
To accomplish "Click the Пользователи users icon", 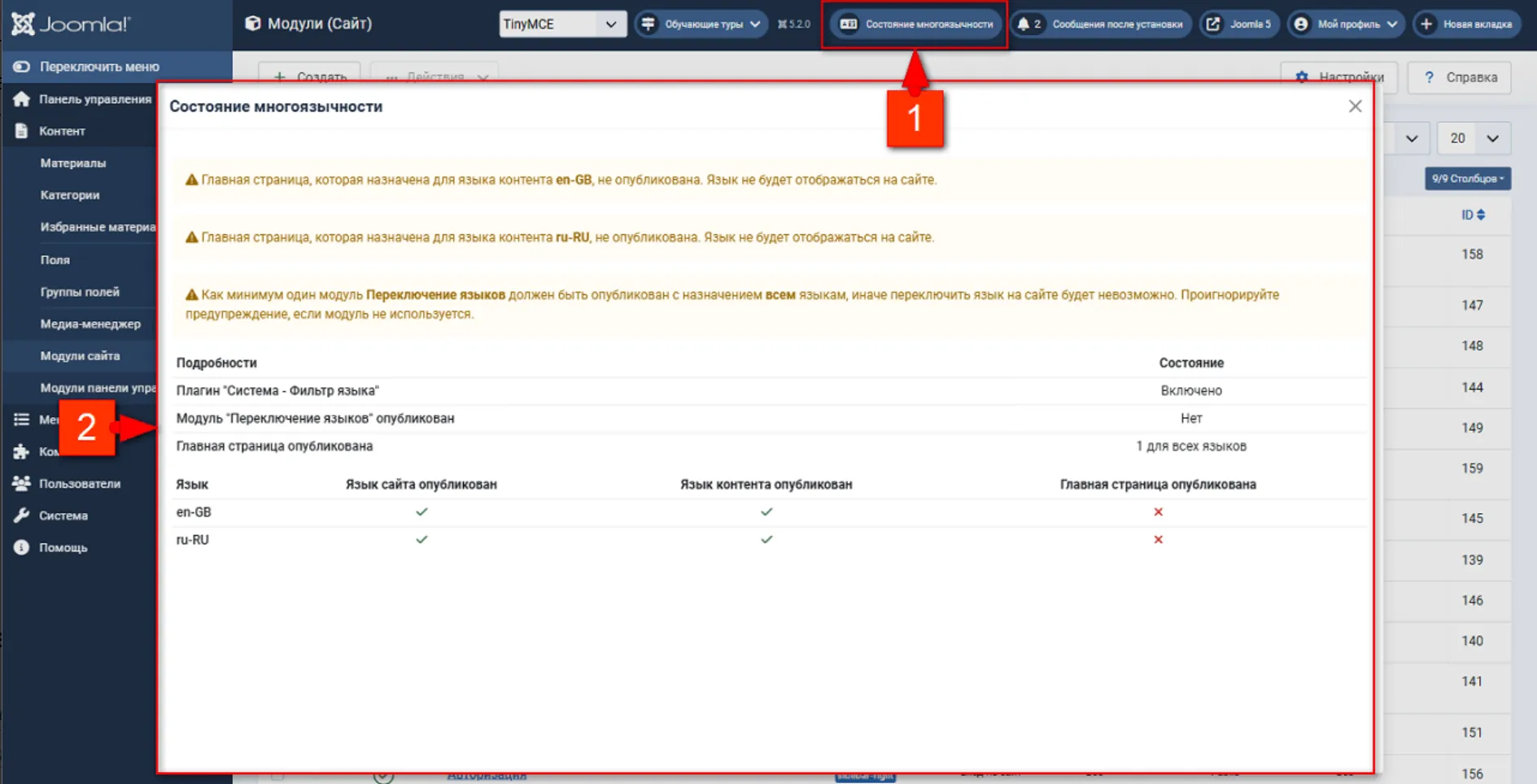I will pyautogui.click(x=21, y=483).
